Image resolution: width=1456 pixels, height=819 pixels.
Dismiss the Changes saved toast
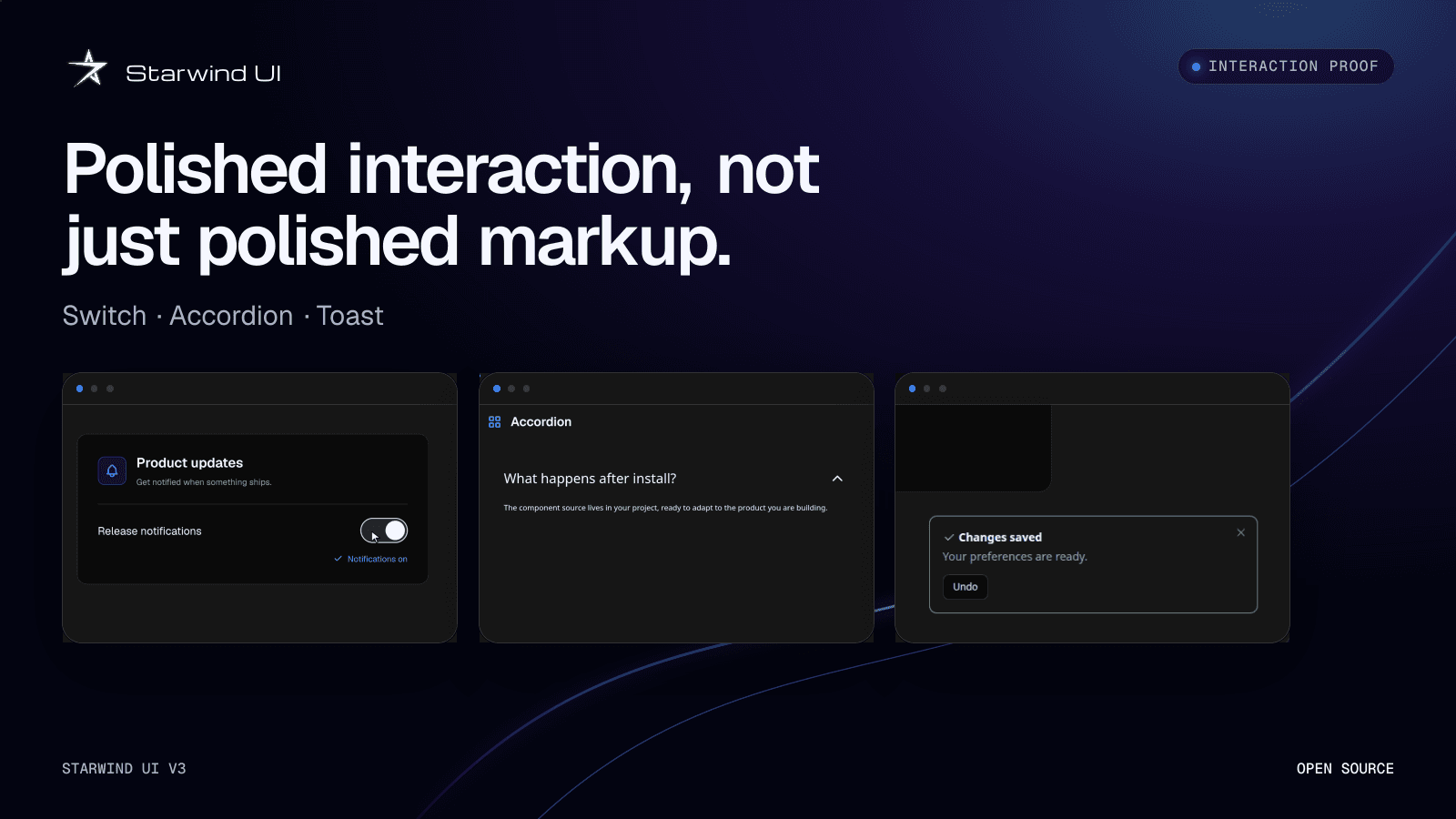(1240, 533)
